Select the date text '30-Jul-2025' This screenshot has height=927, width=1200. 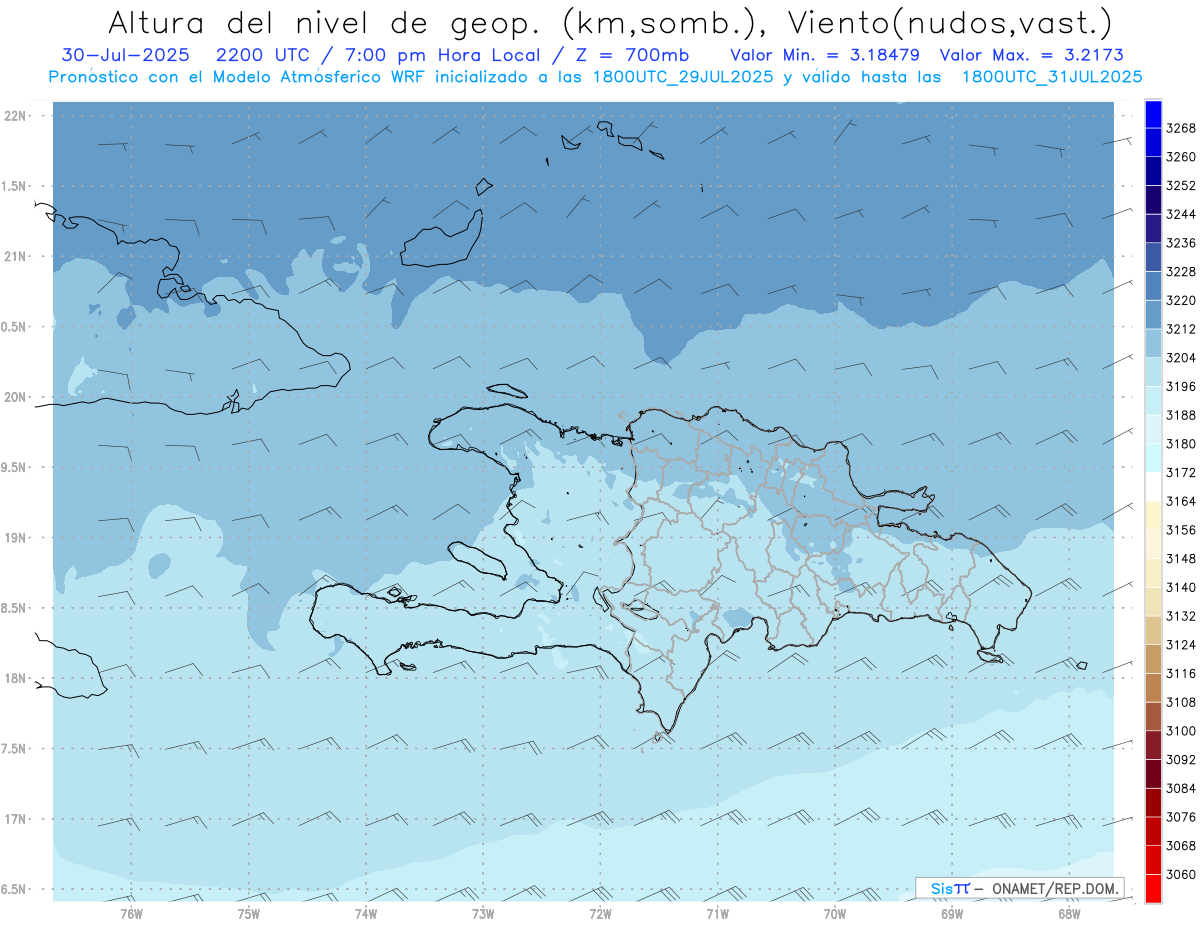coord(125,55)
